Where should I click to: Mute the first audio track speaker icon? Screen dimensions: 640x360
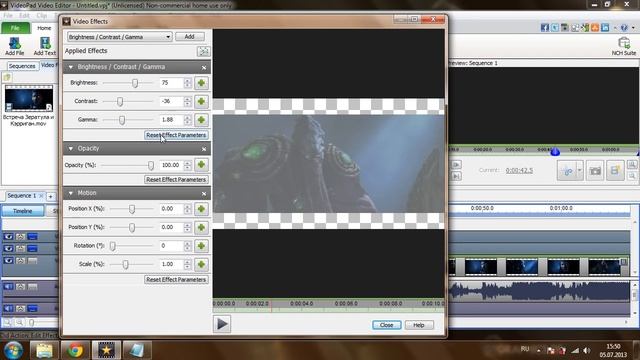(x=8, y=287)
